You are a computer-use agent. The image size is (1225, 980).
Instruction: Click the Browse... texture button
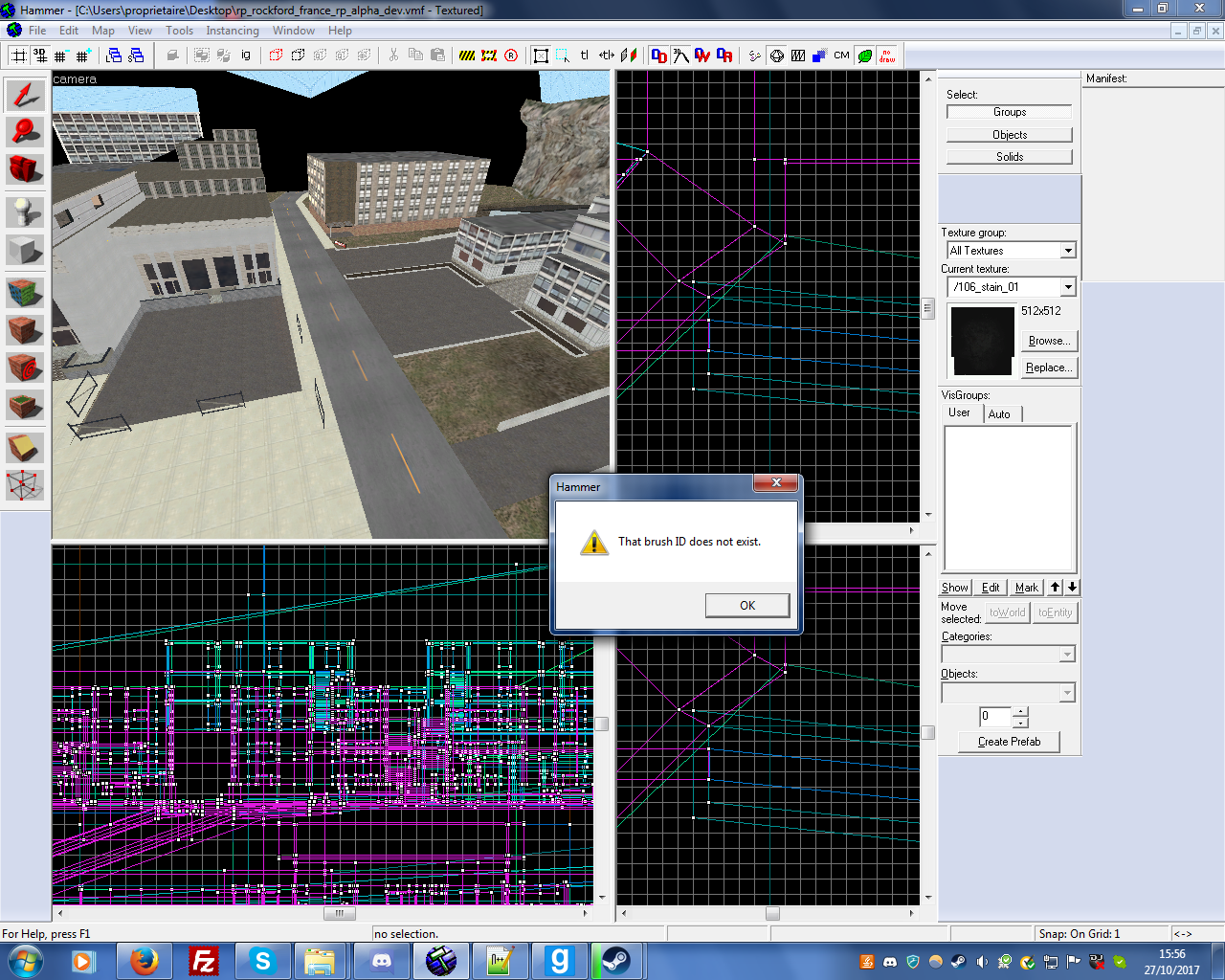(x=1049, y=341)
